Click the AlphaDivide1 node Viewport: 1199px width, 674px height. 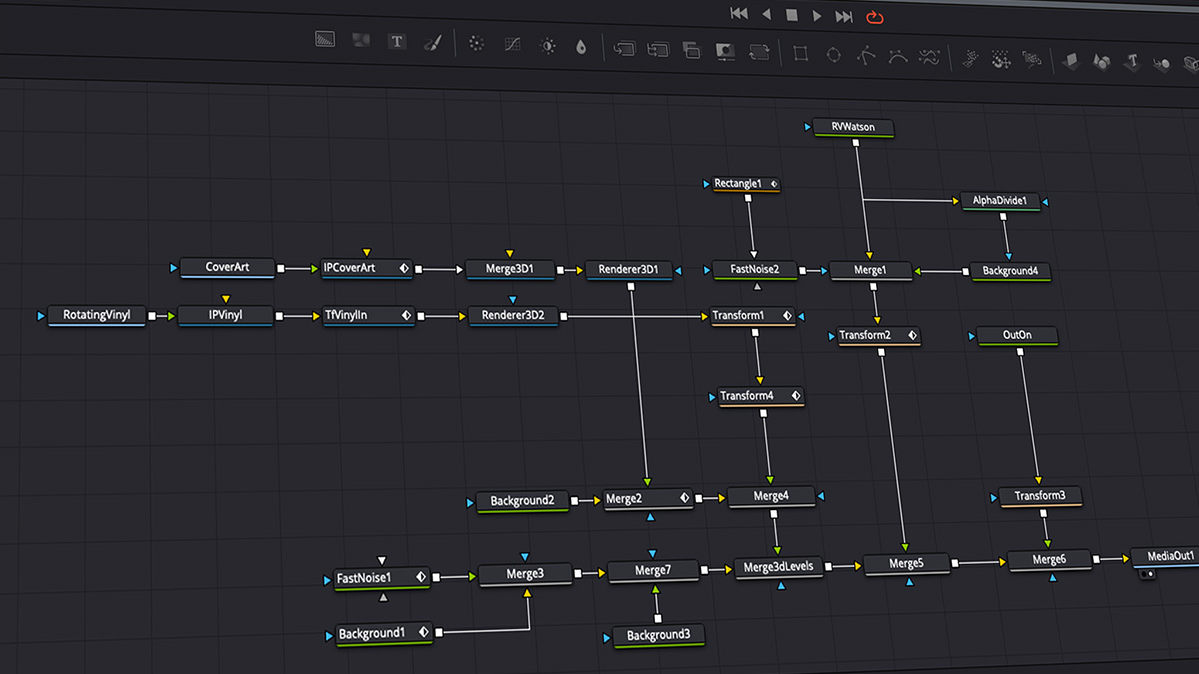(1000, 201)
